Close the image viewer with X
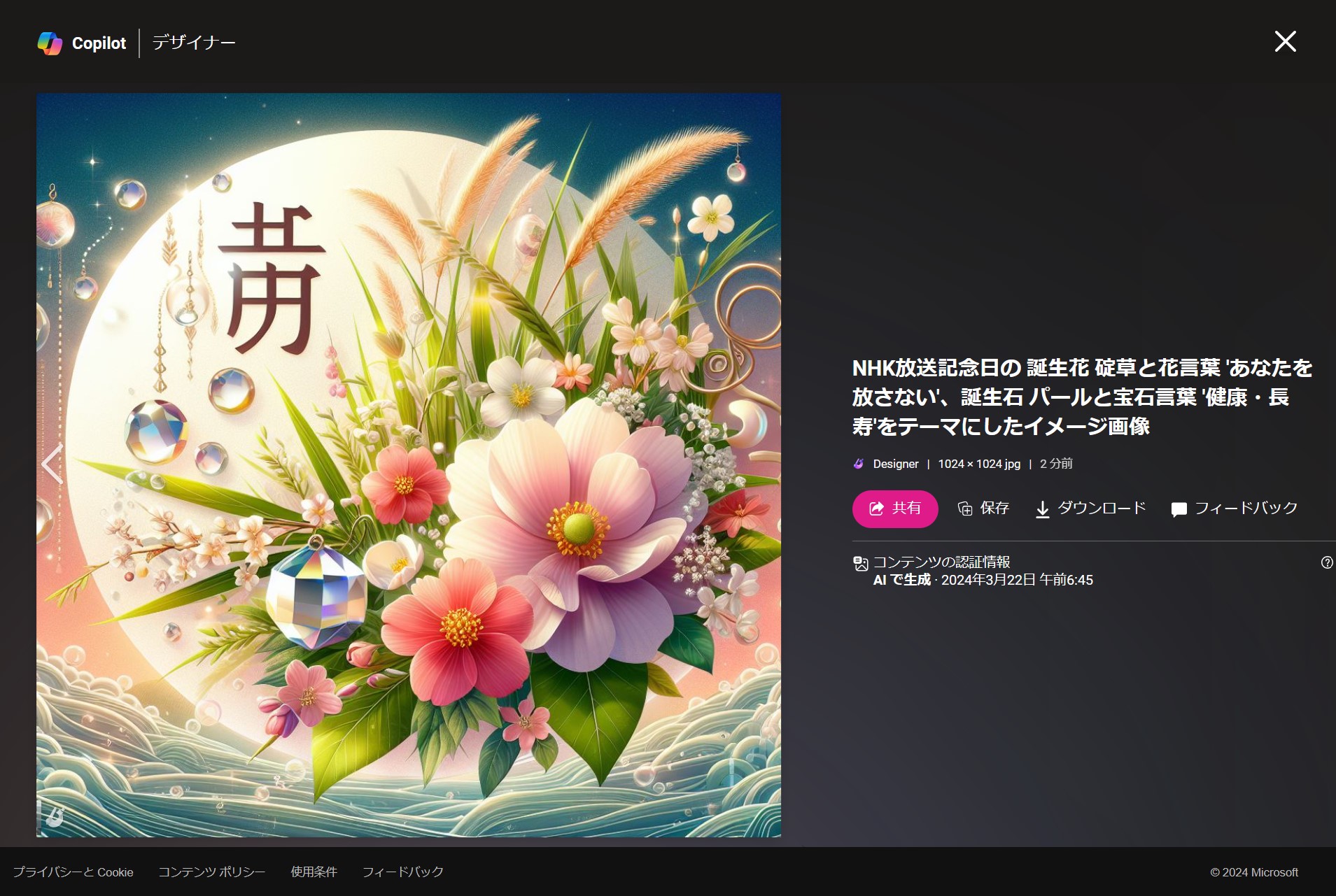Image resolution: width=1336 pixels, height=896 pixels. (x=1285, y=41)
